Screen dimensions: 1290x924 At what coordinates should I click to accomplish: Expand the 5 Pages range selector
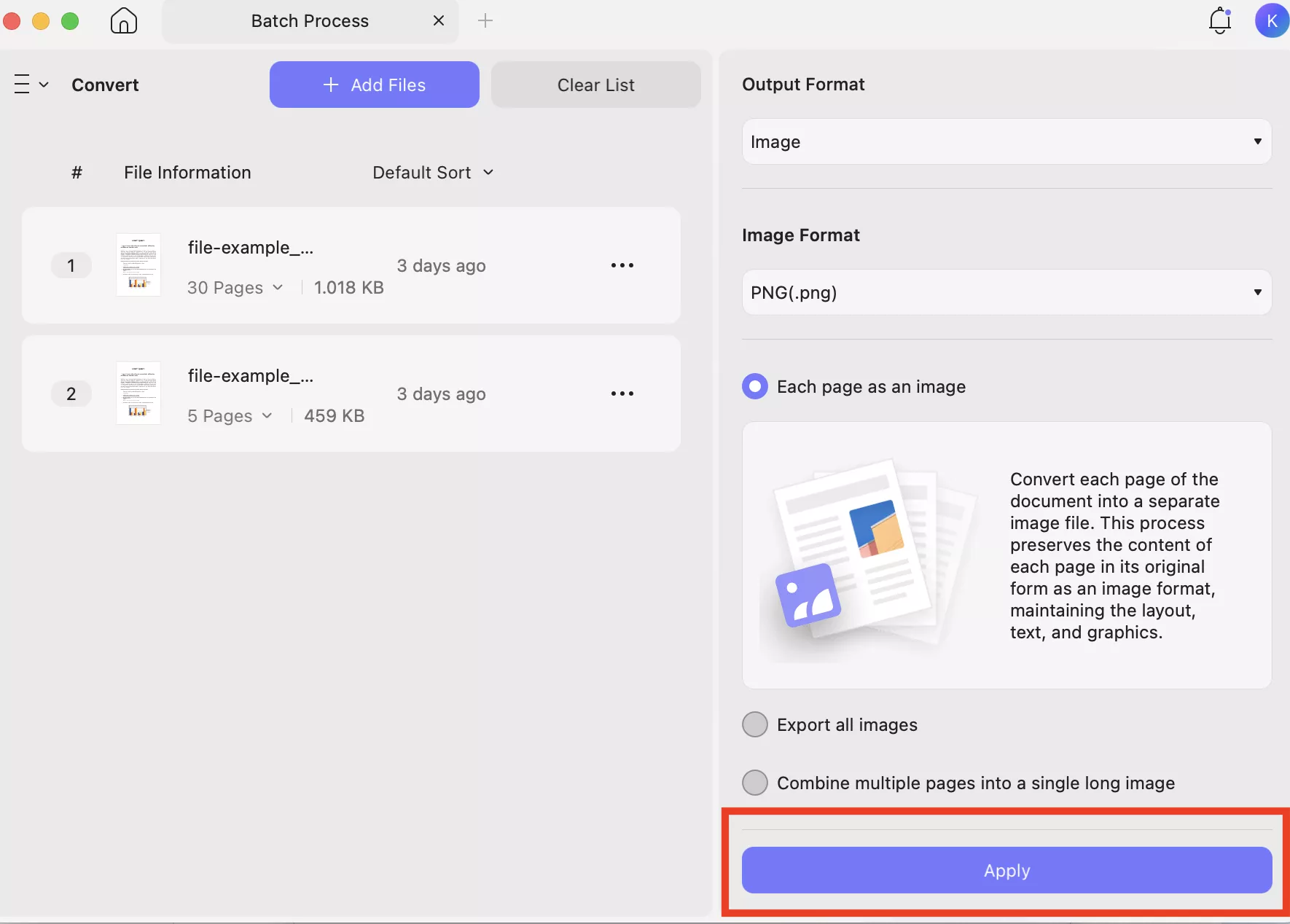coord(230,416)
